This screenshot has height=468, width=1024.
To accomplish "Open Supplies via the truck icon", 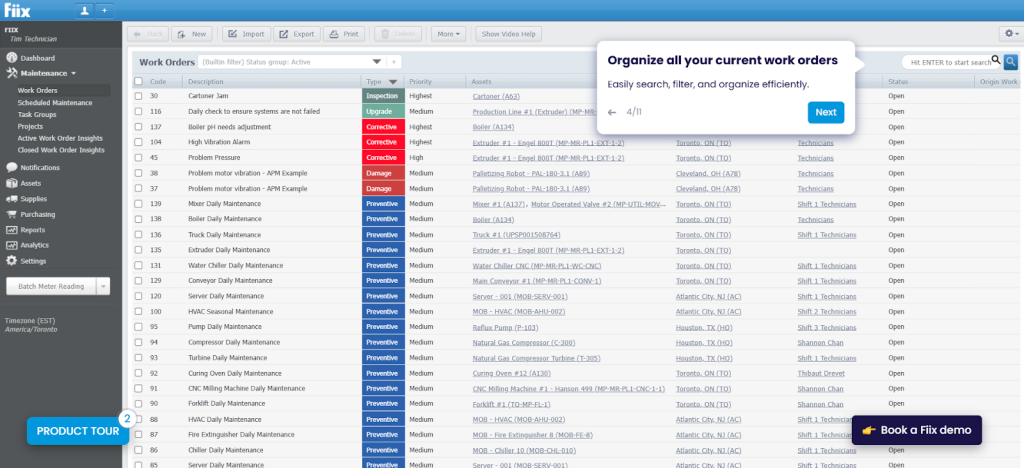I will click(11, 199).
